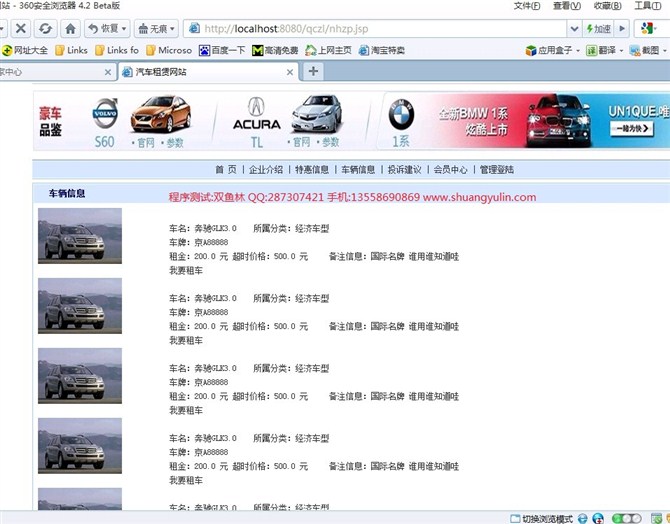
Task: Open the 应用盒子 app box
Action: pos(552,50)
